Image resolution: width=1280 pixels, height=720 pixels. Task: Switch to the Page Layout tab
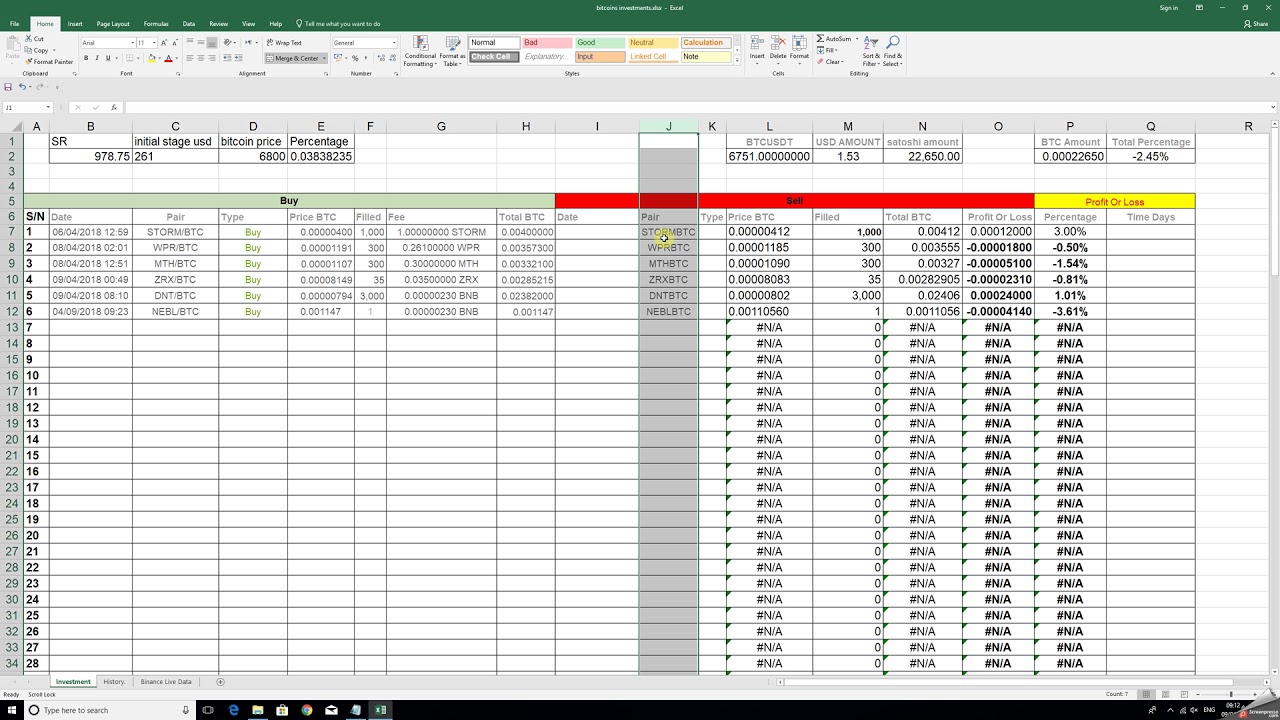(x=113, y=23)
